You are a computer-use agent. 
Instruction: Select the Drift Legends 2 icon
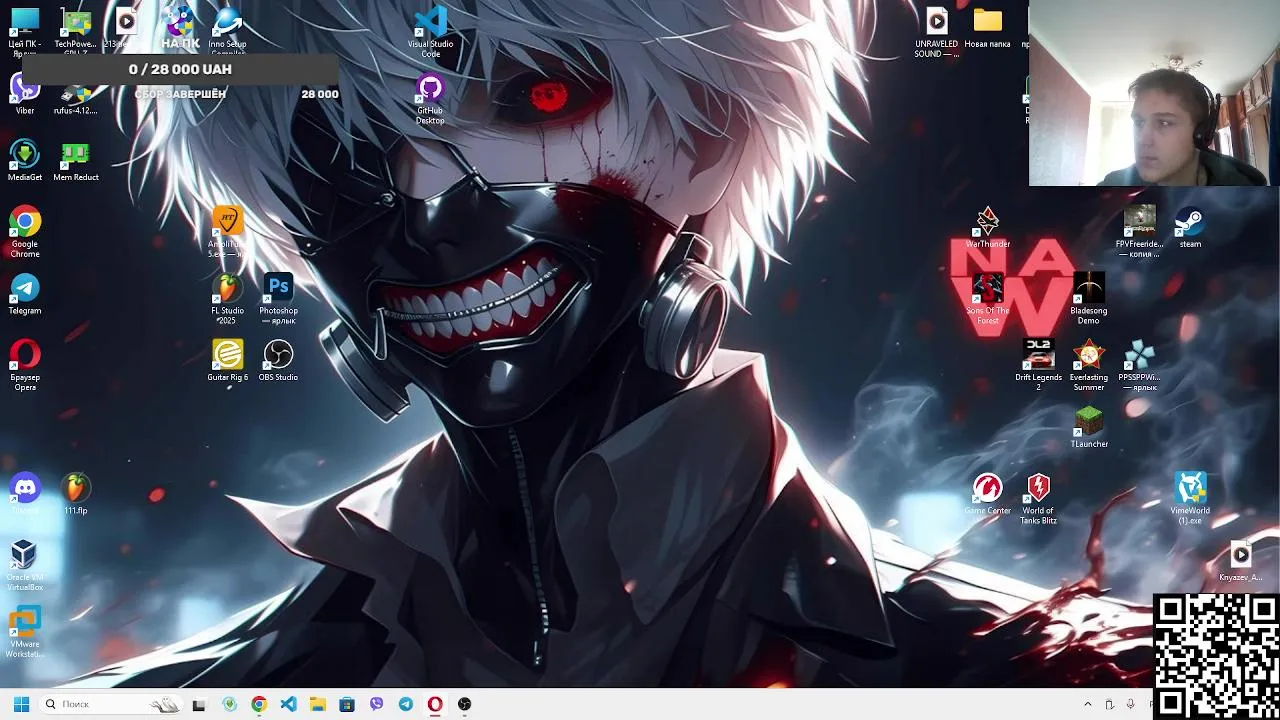tap(1038, 364)
